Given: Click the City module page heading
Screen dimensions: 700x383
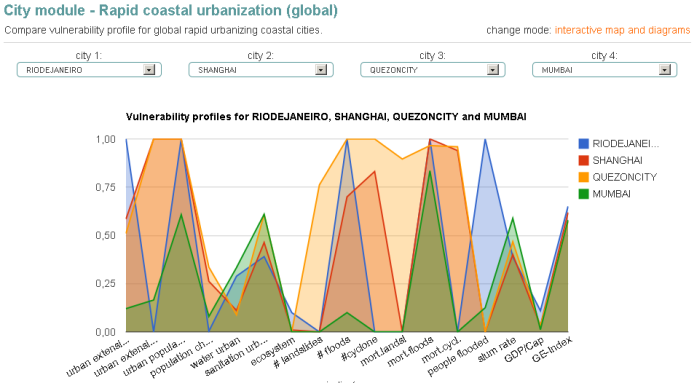Looking at the screenshot, I should [x=171, y=10].
